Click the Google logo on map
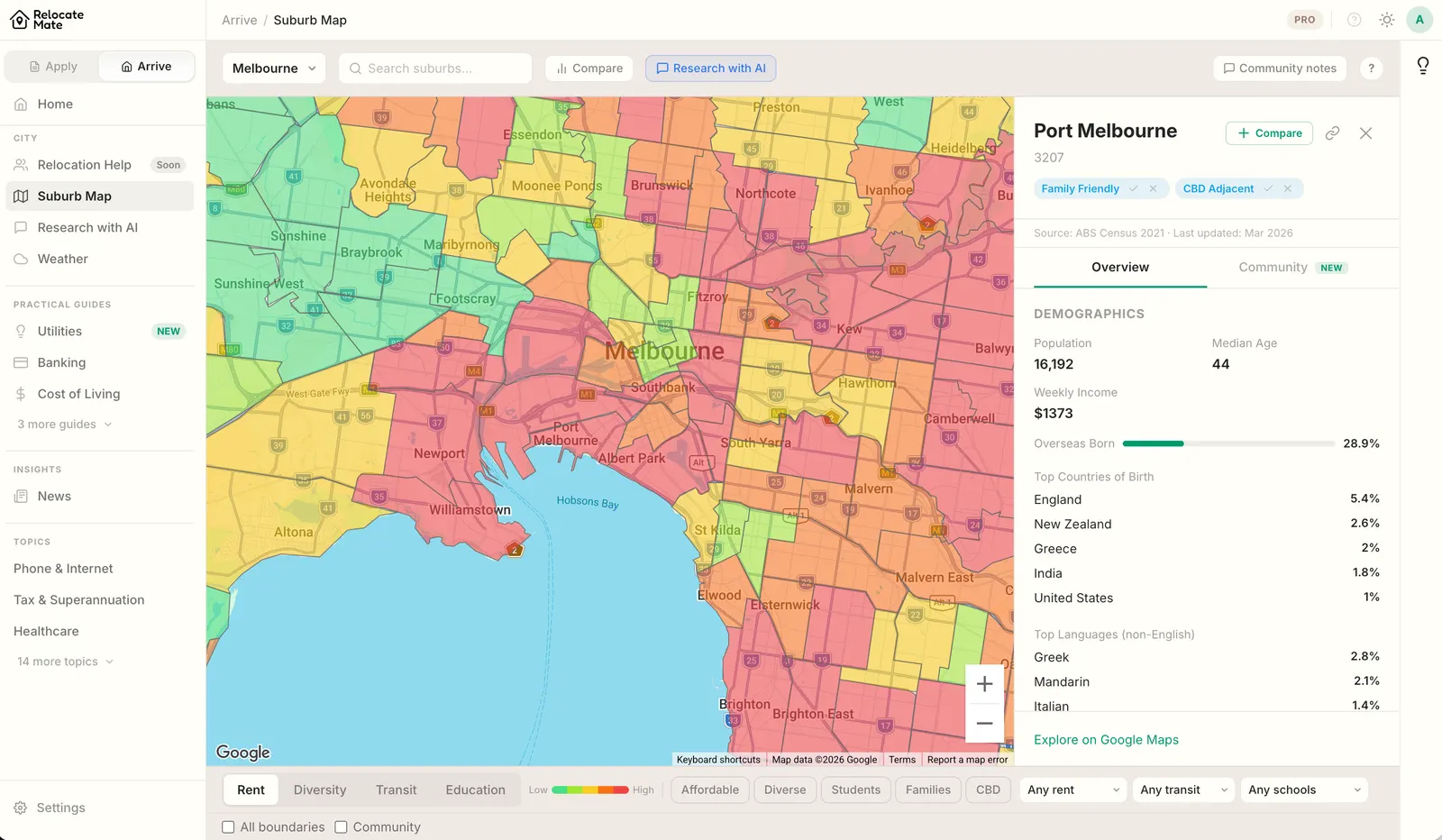The image size is (1442, 840). click(243, 753)
